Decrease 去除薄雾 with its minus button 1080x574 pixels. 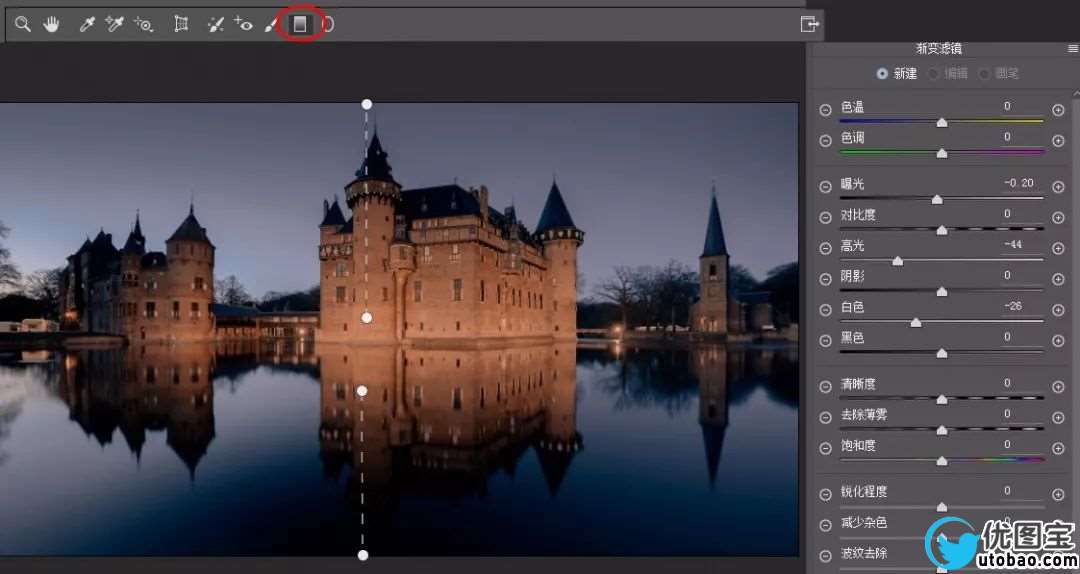coord(825,418)
